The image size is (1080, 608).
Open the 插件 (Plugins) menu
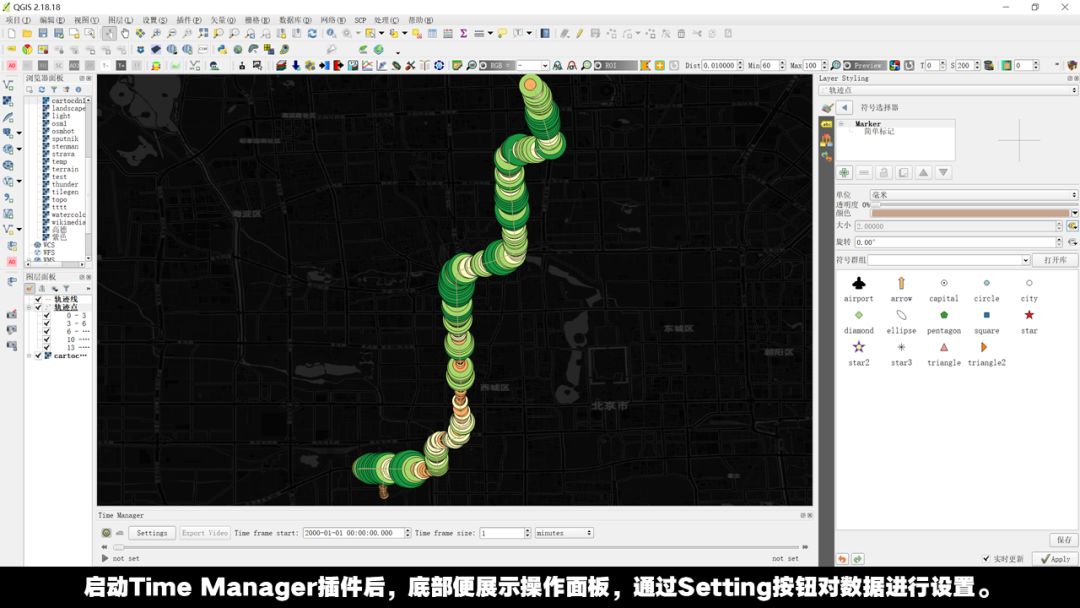[x=189, y=20]
